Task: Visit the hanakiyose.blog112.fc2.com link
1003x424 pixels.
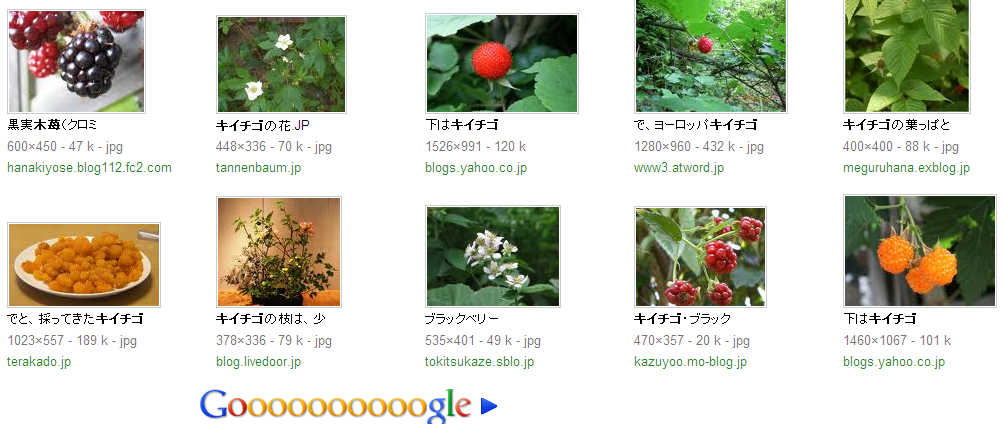Action: (90, 168)
